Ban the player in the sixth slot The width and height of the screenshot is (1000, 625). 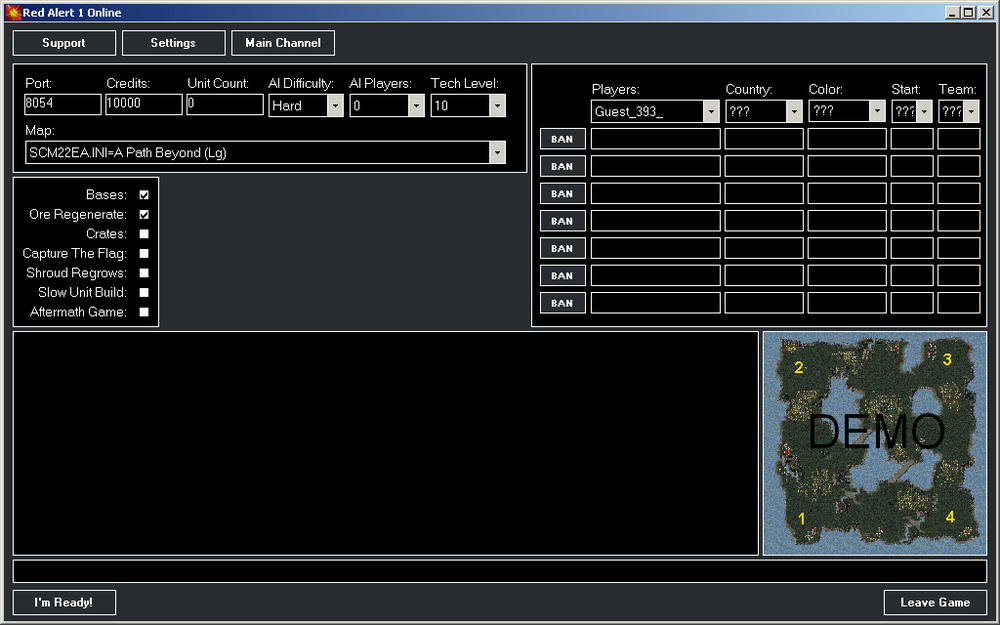click(562, 276)
